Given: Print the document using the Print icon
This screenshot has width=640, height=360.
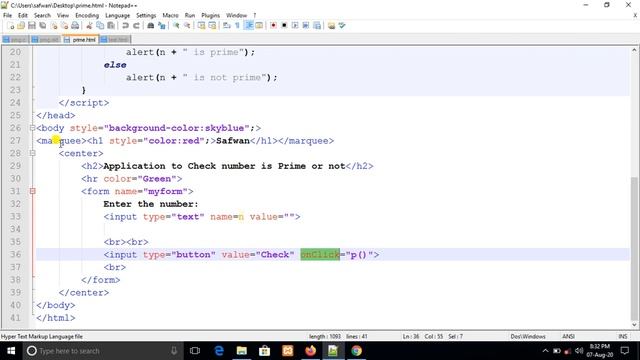Looking at the screenshot, I should [x=75, y=26].
